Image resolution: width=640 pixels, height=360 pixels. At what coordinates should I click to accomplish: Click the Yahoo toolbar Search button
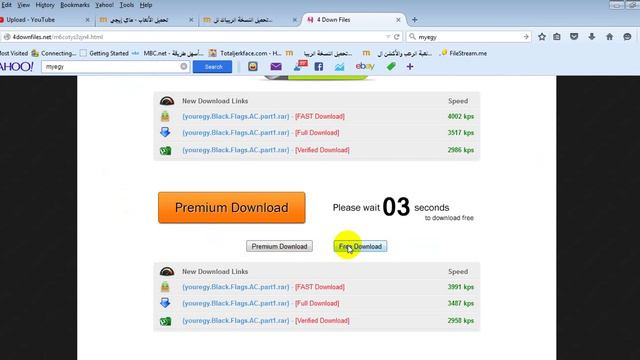212,67
